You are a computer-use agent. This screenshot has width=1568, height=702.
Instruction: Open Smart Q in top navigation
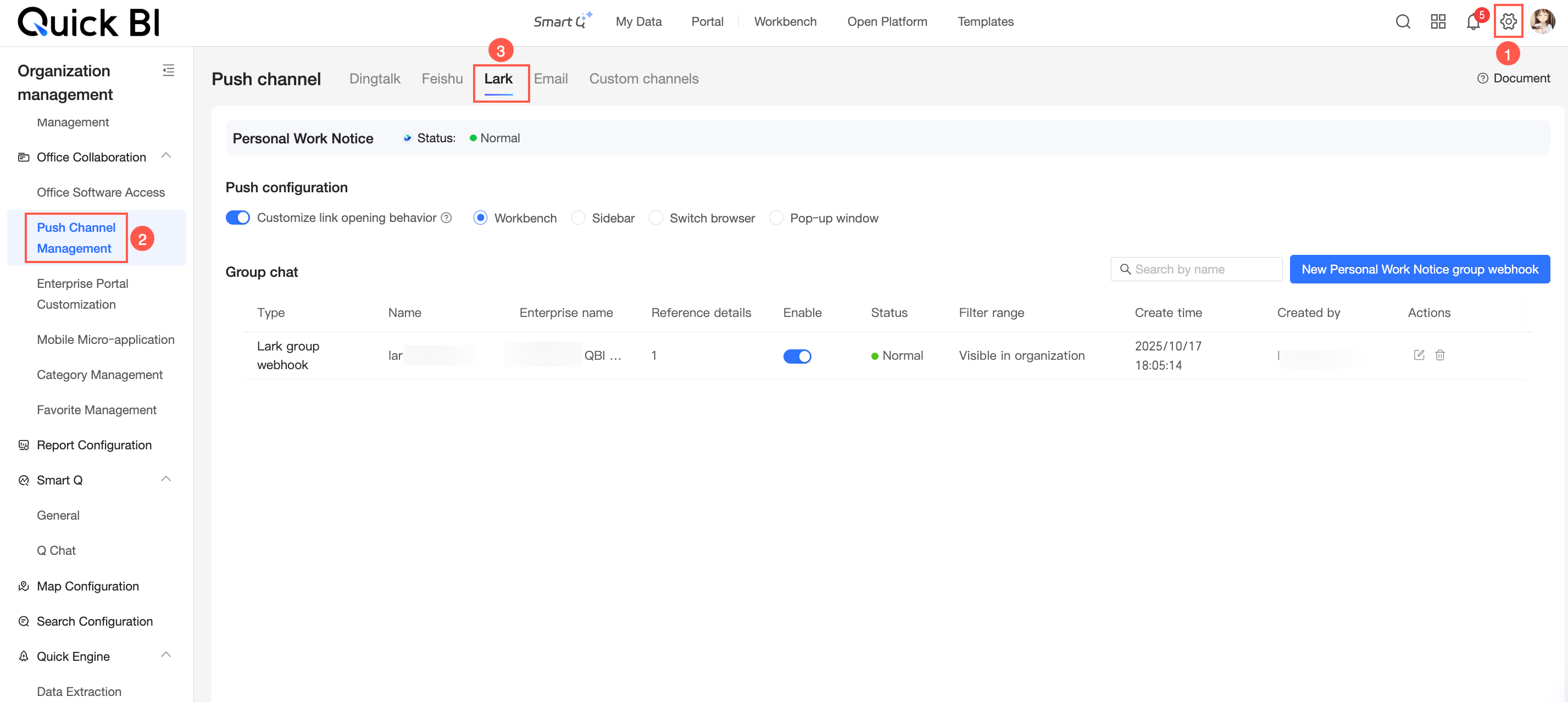click(563, 21)
